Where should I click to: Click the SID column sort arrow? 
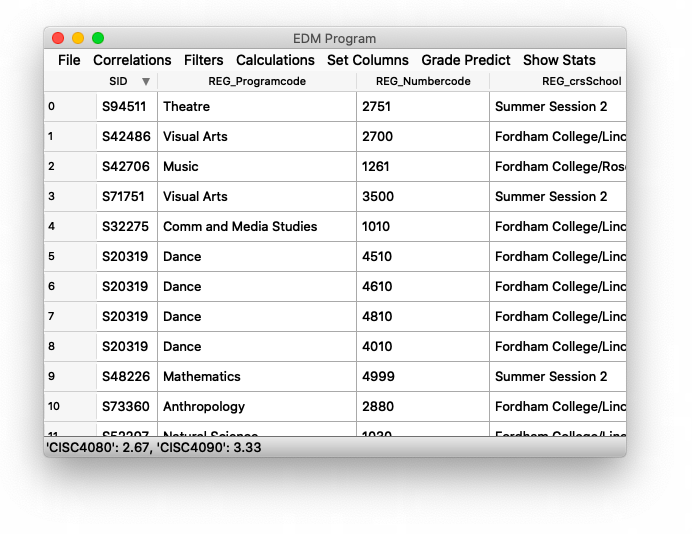pos(145,81)
